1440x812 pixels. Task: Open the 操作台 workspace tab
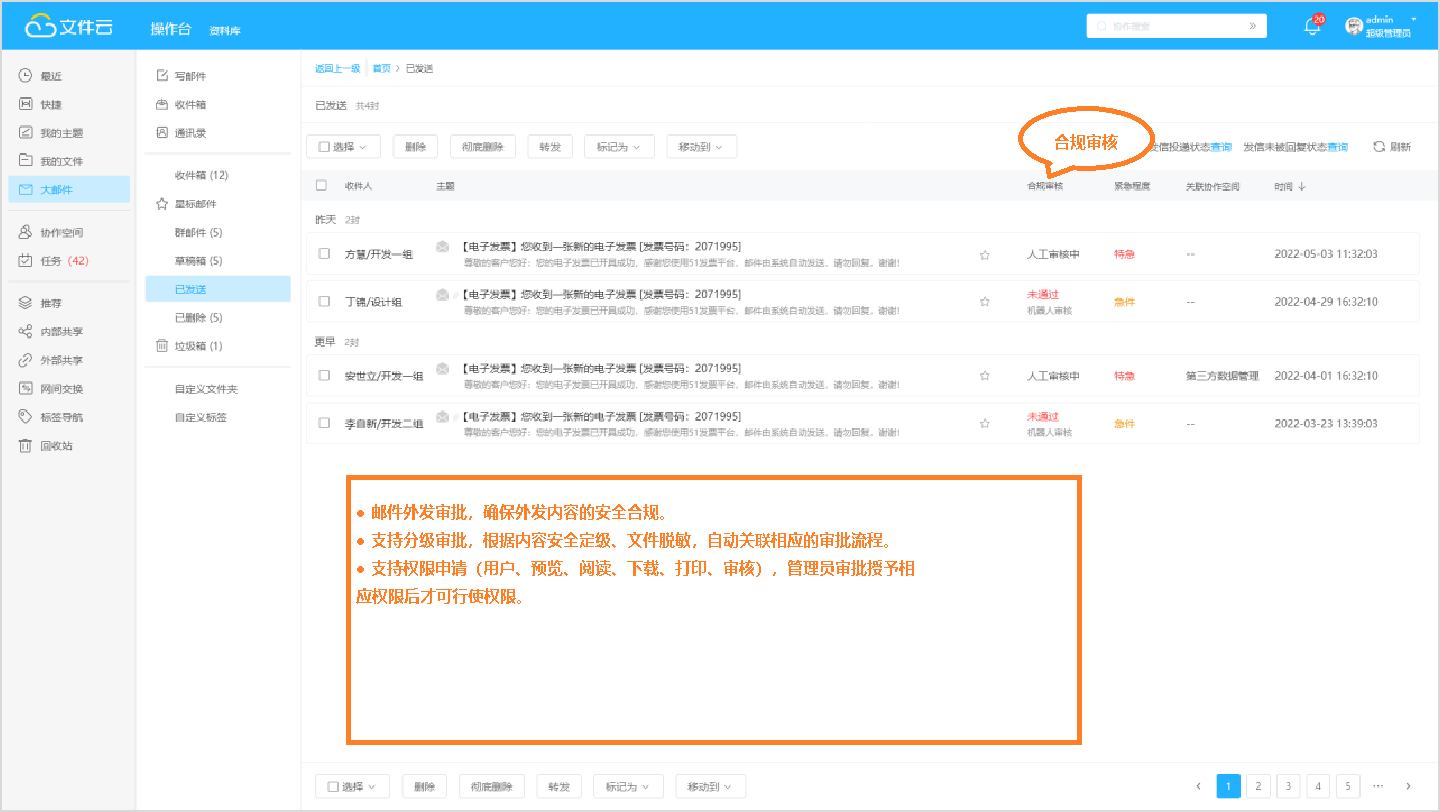pyautogui.click(x=171, y=28)
